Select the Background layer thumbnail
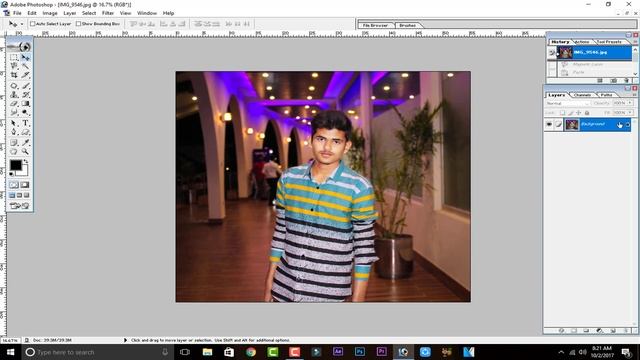The image size is (640, 360). pos(572,124)
